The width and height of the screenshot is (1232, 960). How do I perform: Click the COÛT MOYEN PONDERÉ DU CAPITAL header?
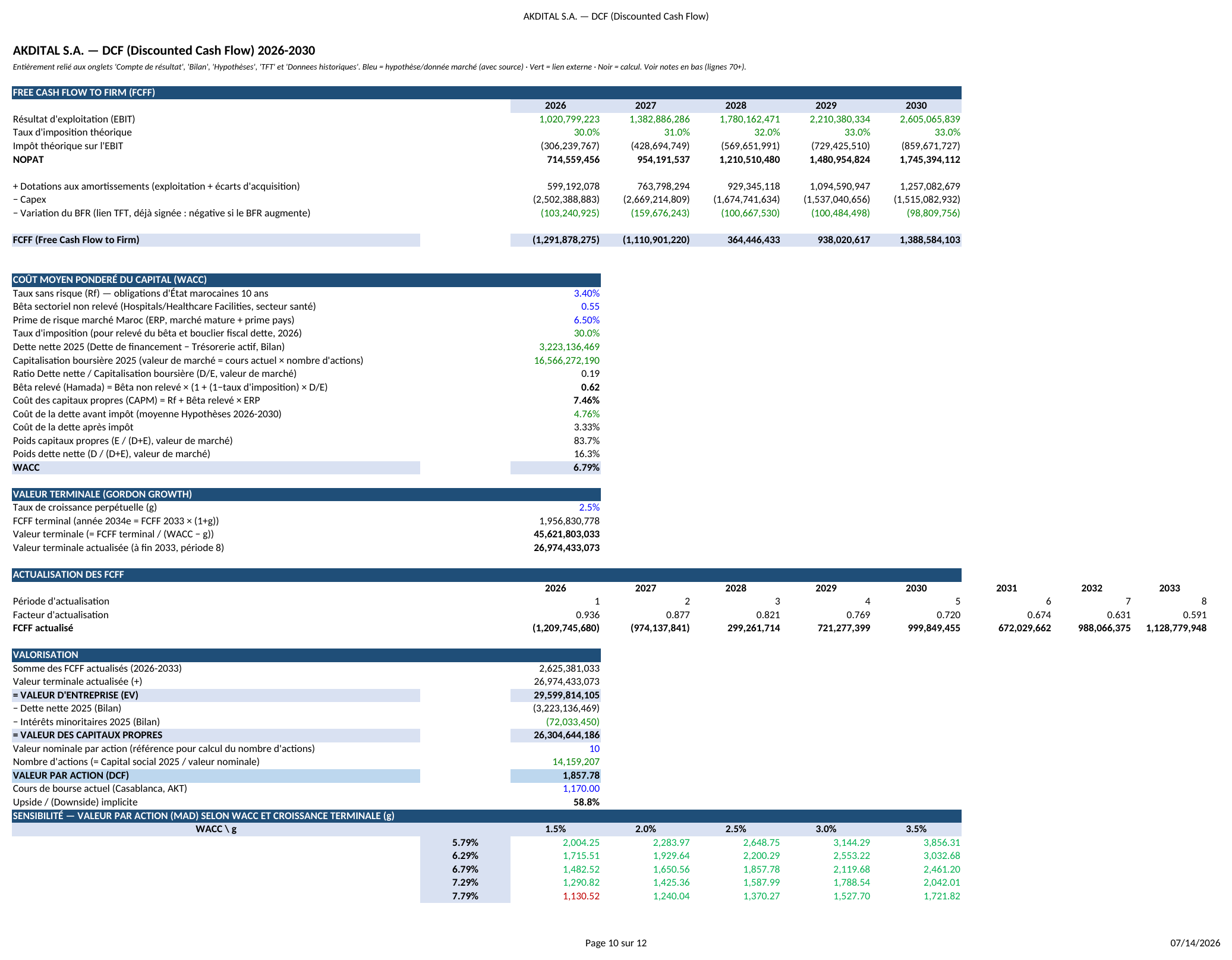click(110, 280)
